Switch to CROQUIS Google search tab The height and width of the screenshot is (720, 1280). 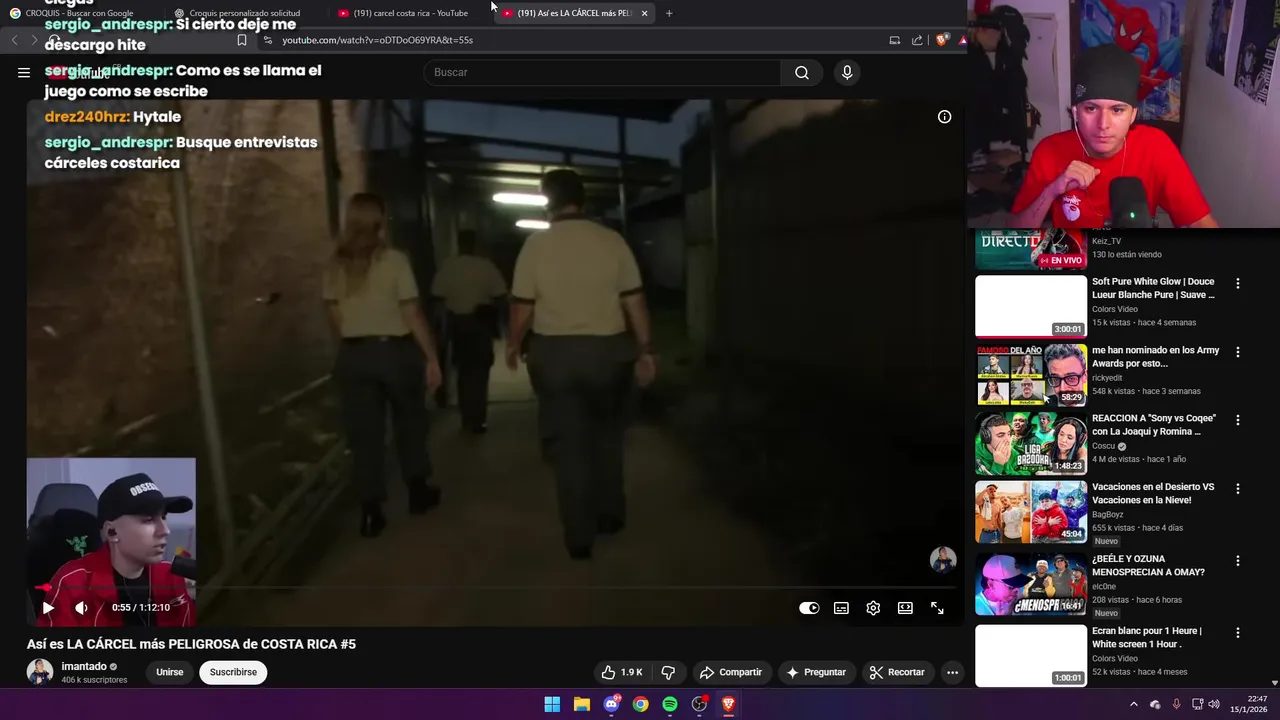(80, 13)
